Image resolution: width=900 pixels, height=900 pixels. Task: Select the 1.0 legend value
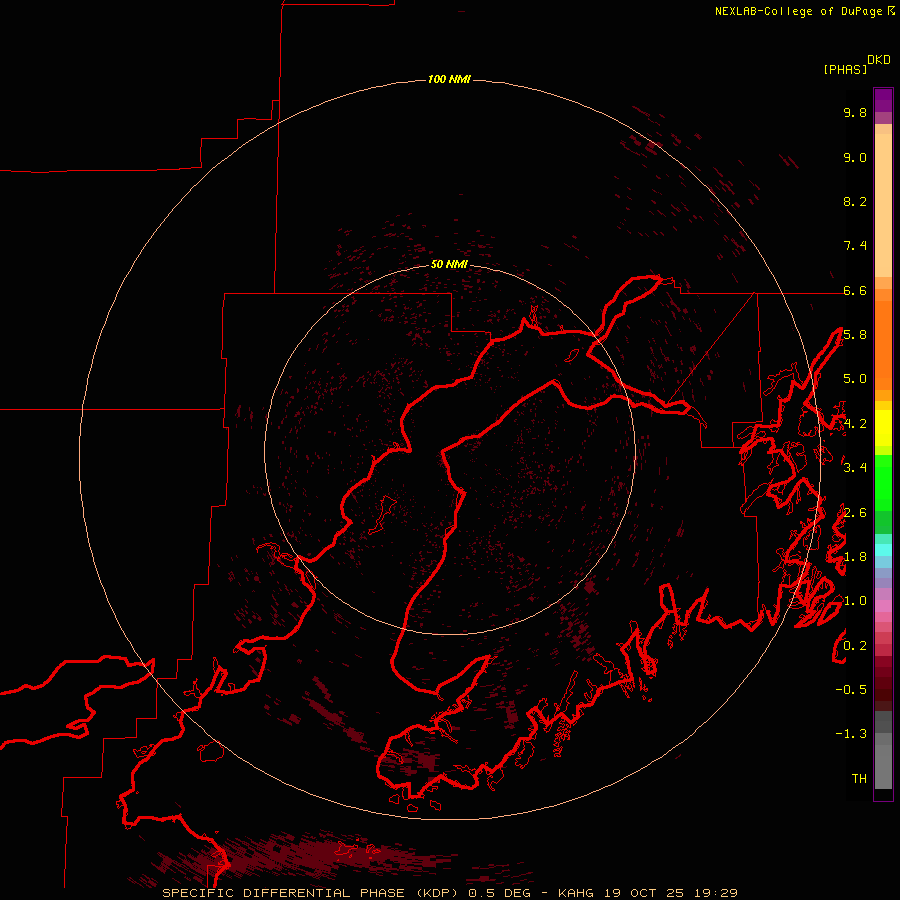tap(855, 601)
